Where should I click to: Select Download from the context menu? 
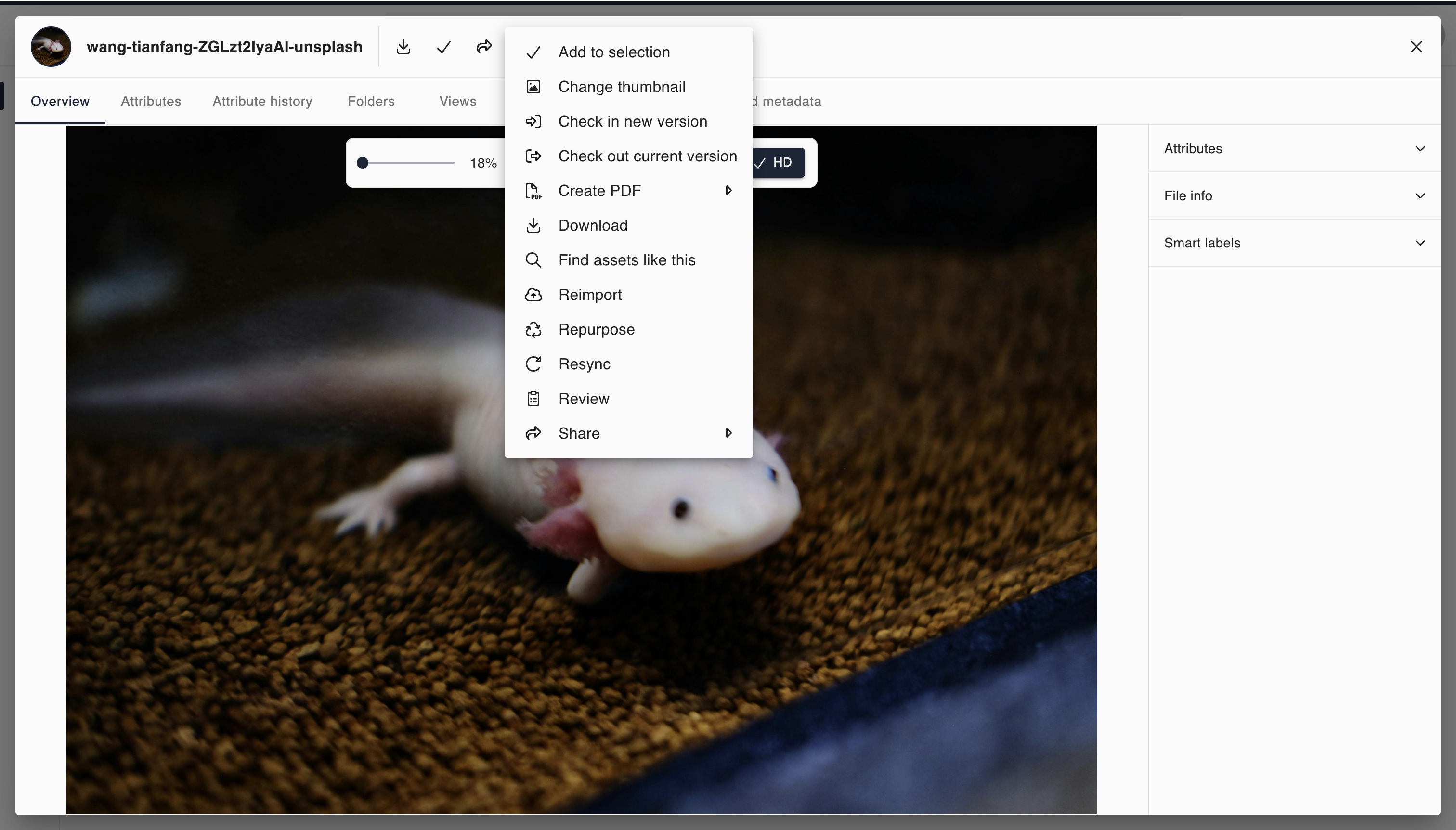click(x=628, y=226)
